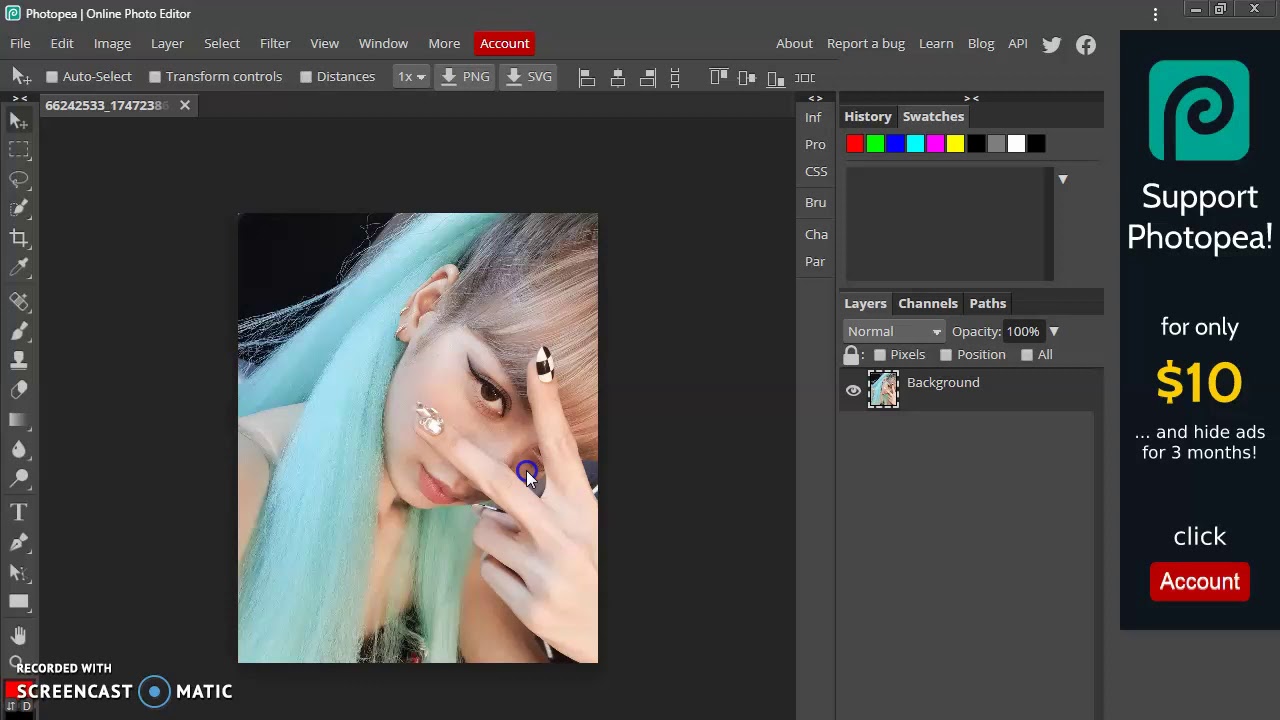Open the Layer menu
The height and width of the screenshot is (720, 1280).
tap(167, 44)
